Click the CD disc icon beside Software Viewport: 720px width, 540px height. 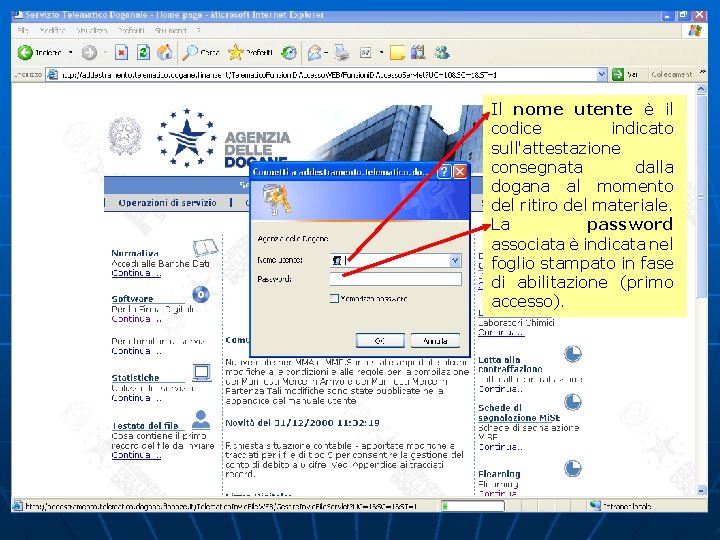pos(201,294)
